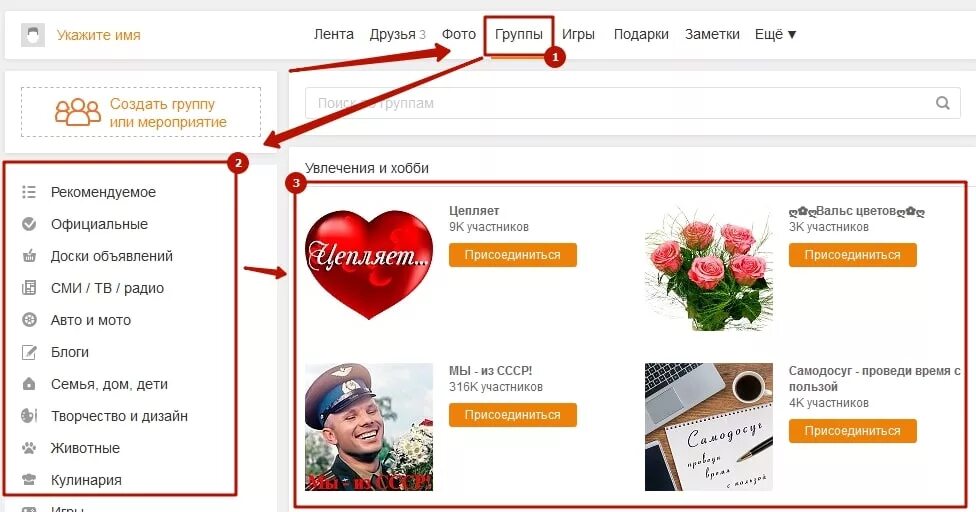Viewport: 976px width, 512px height.
Task: Click the Укажите имя link
Action: 98,35
